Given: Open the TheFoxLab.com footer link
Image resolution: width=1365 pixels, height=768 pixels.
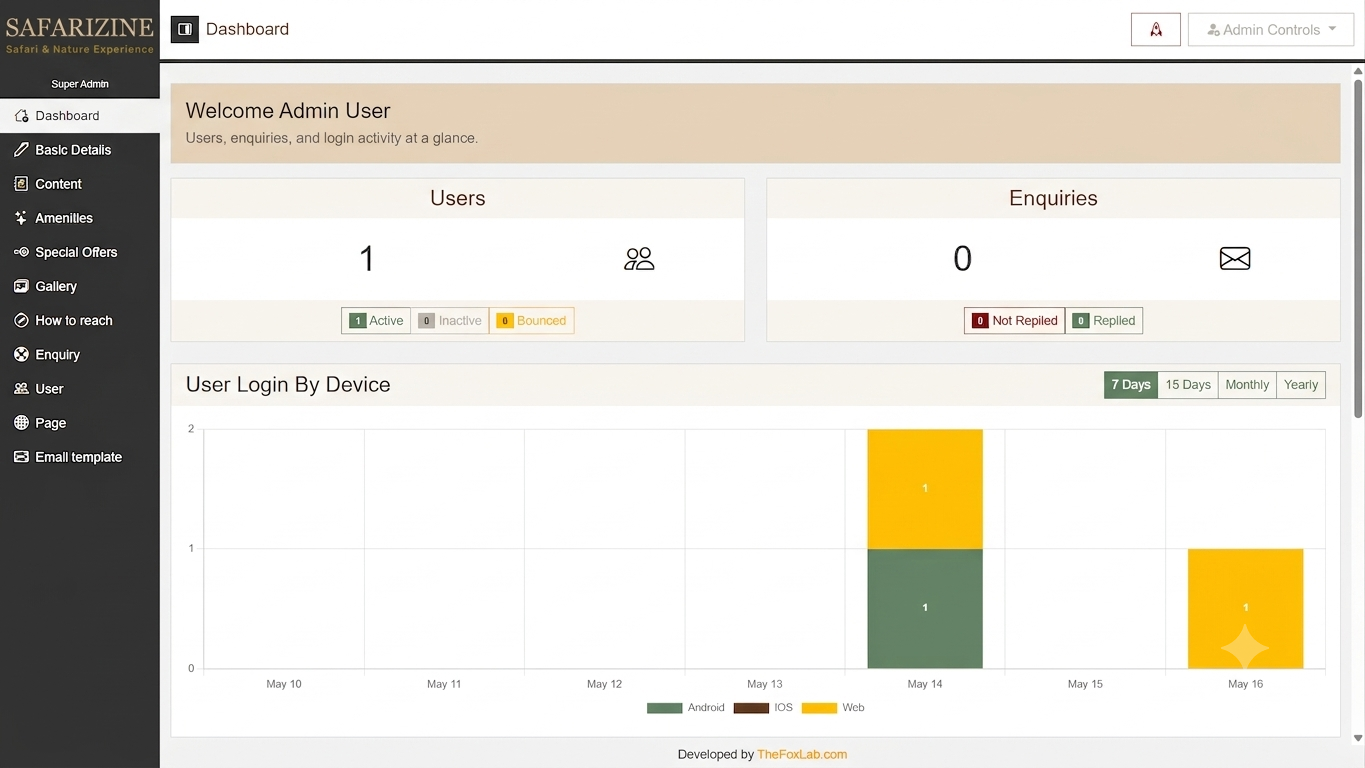Looking at the screenshot, I should [x=802, y=755].
